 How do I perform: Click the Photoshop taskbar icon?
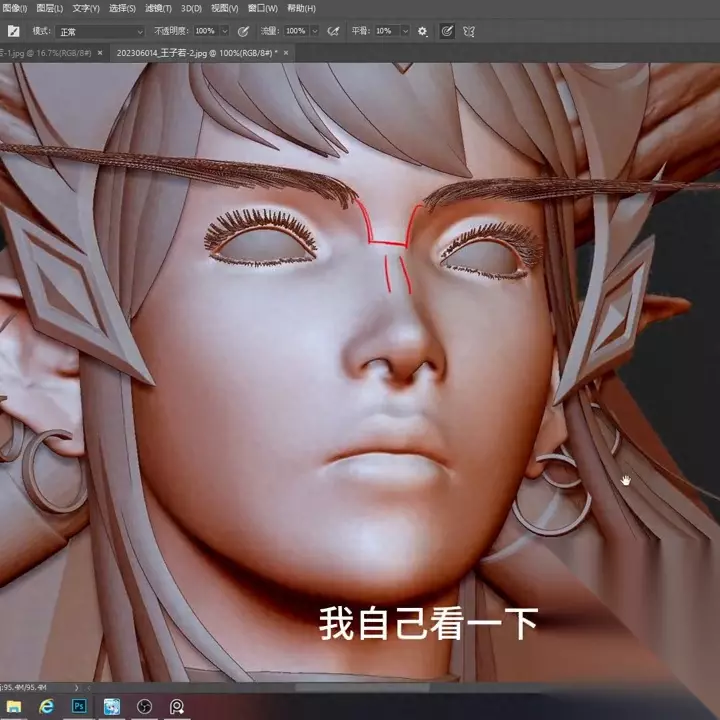click(79, 706)
